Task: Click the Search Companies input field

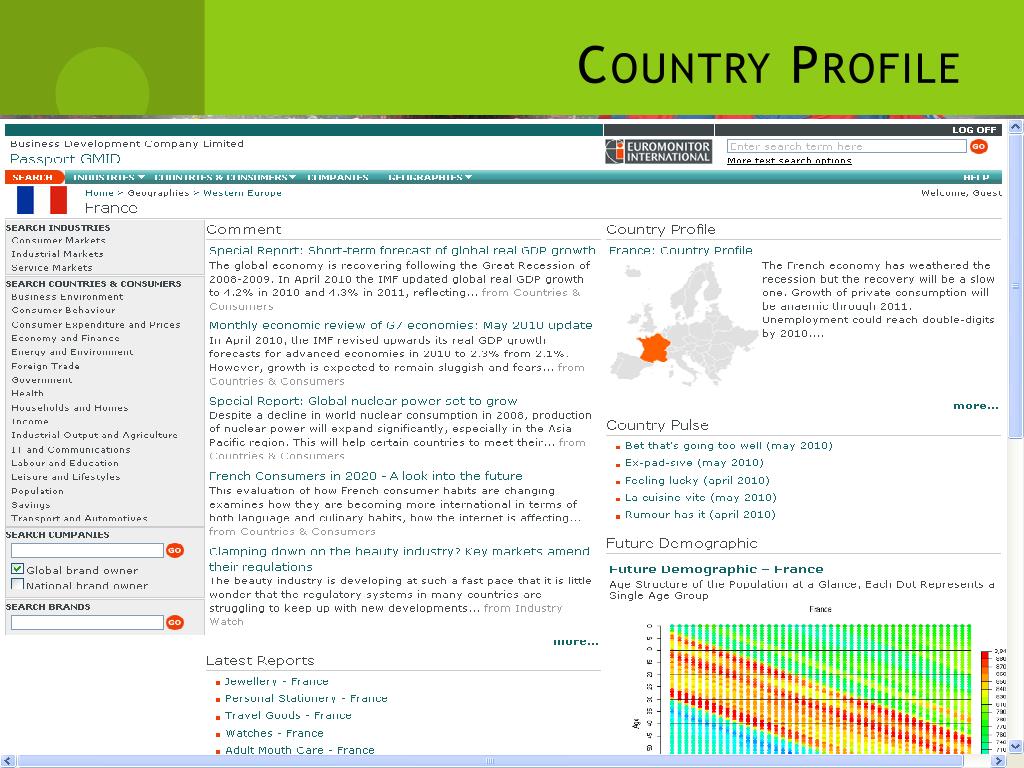Action: pos(87,551)
